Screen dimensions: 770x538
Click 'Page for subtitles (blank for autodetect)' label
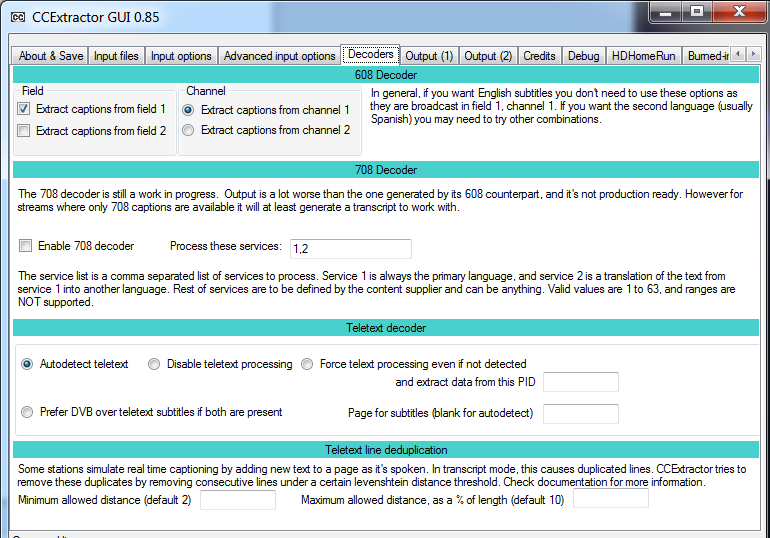(x=440, y=413)
